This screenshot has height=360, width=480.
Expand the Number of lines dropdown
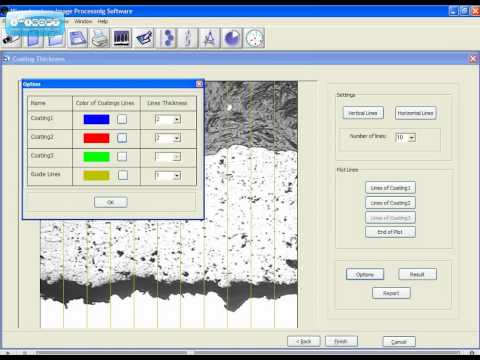coord(412,138)
